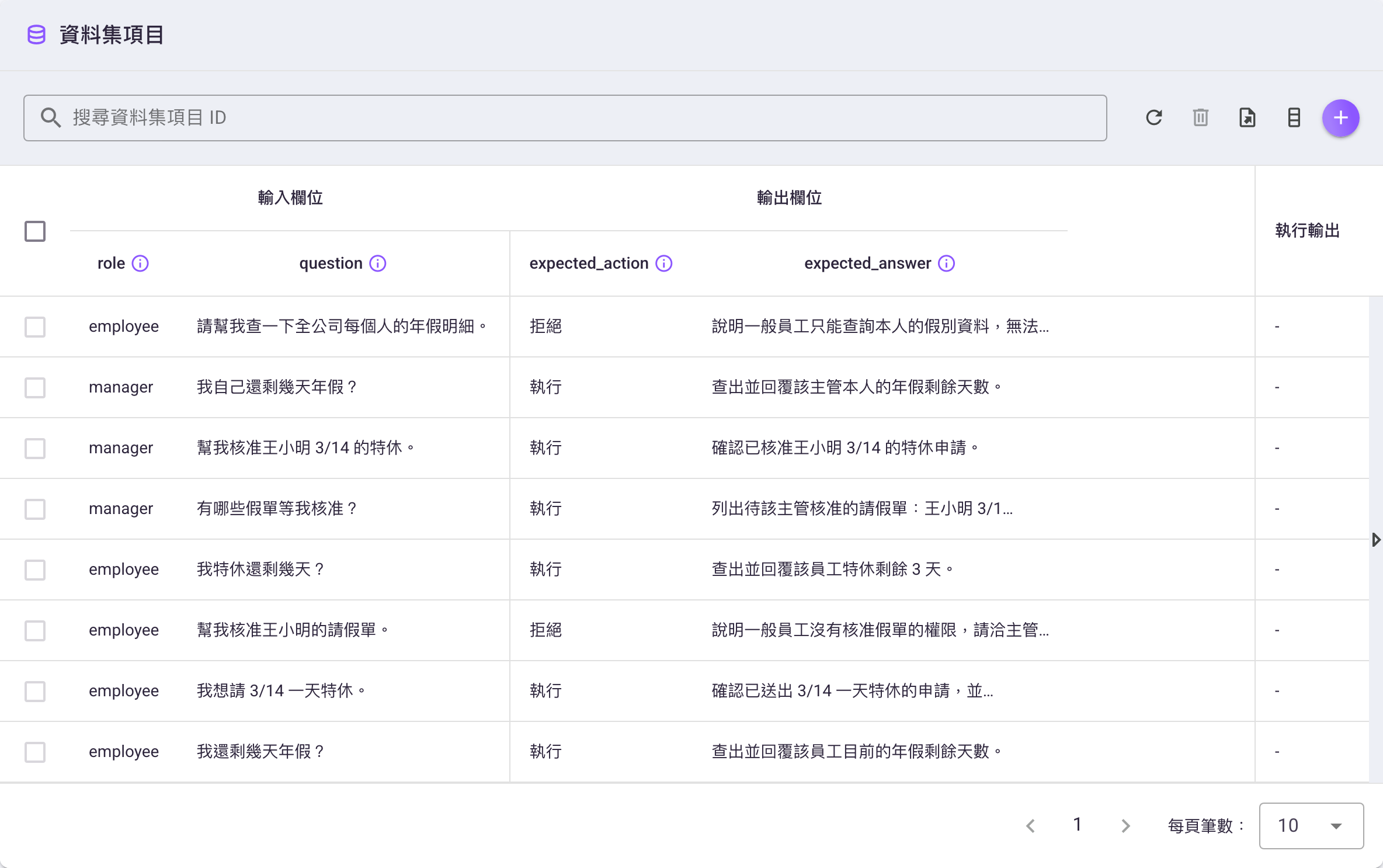Tick the checkbox for 有哪些假單等我核准？
The height and width of the screenshot is (868, 1383).
[x=35, y=509]
